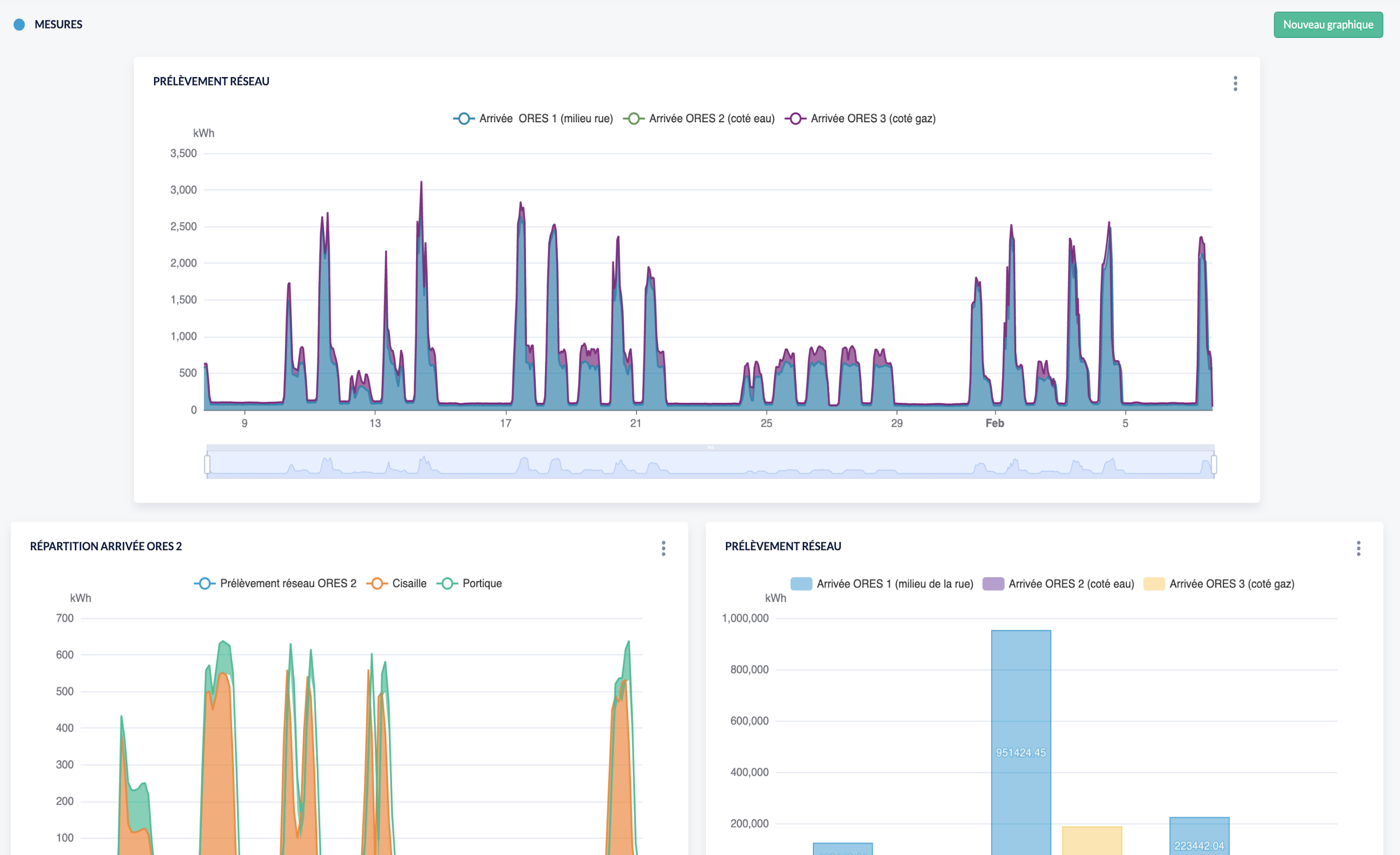Toggle Cisaille legend series
Screen dimensions: 1400x855
396,584
